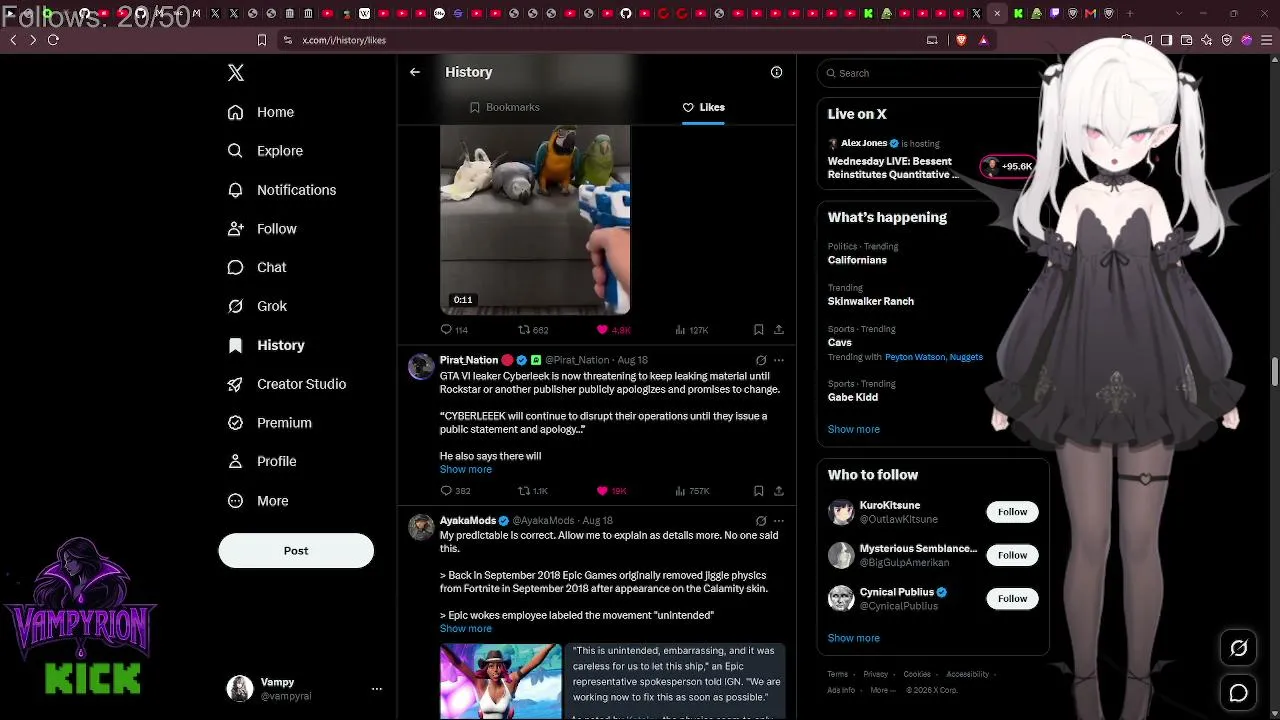Viewport: 1280px width, 720px height.
Task: Open the Californians trending topic
Action: [857, 260]
